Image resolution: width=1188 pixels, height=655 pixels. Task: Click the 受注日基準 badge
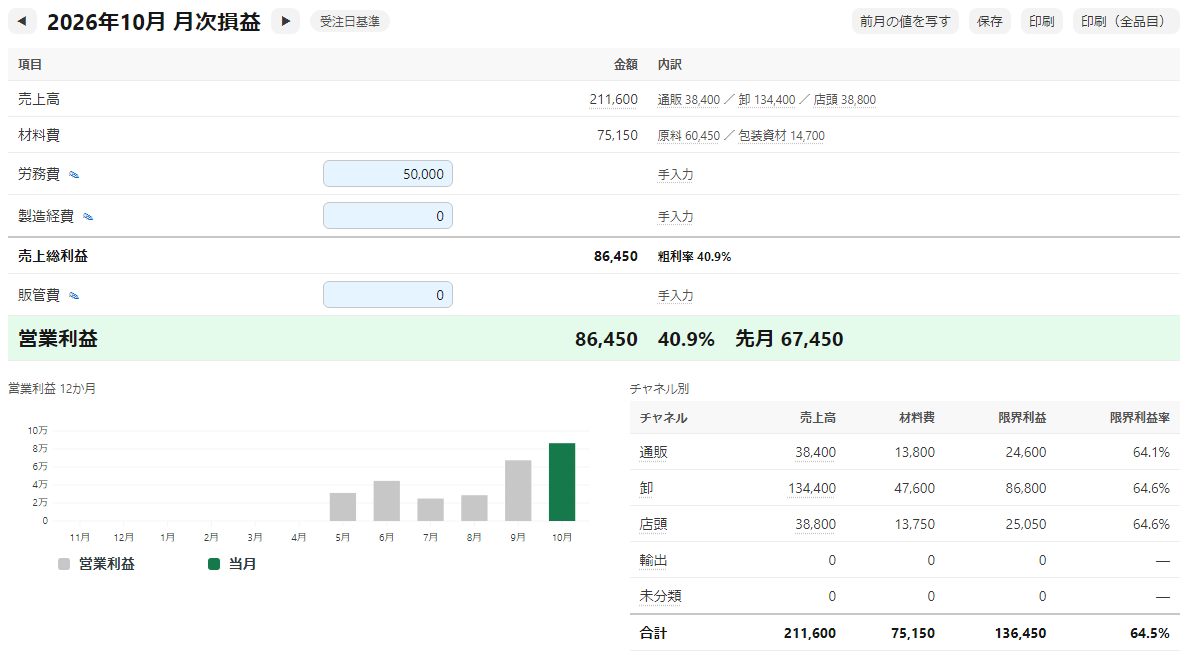pyautogui.click(x=350, y=22)
